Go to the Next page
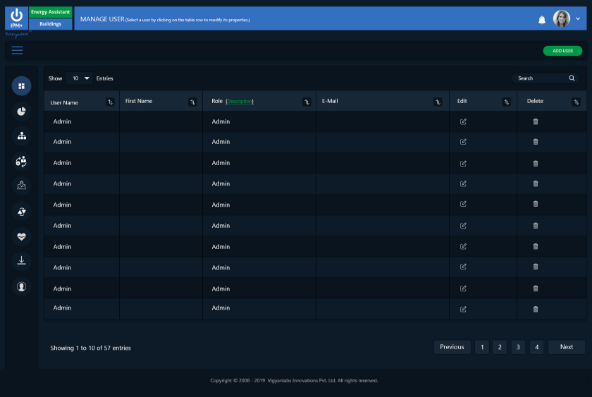Viewport: 592px width, 397px height. [566, 347]
